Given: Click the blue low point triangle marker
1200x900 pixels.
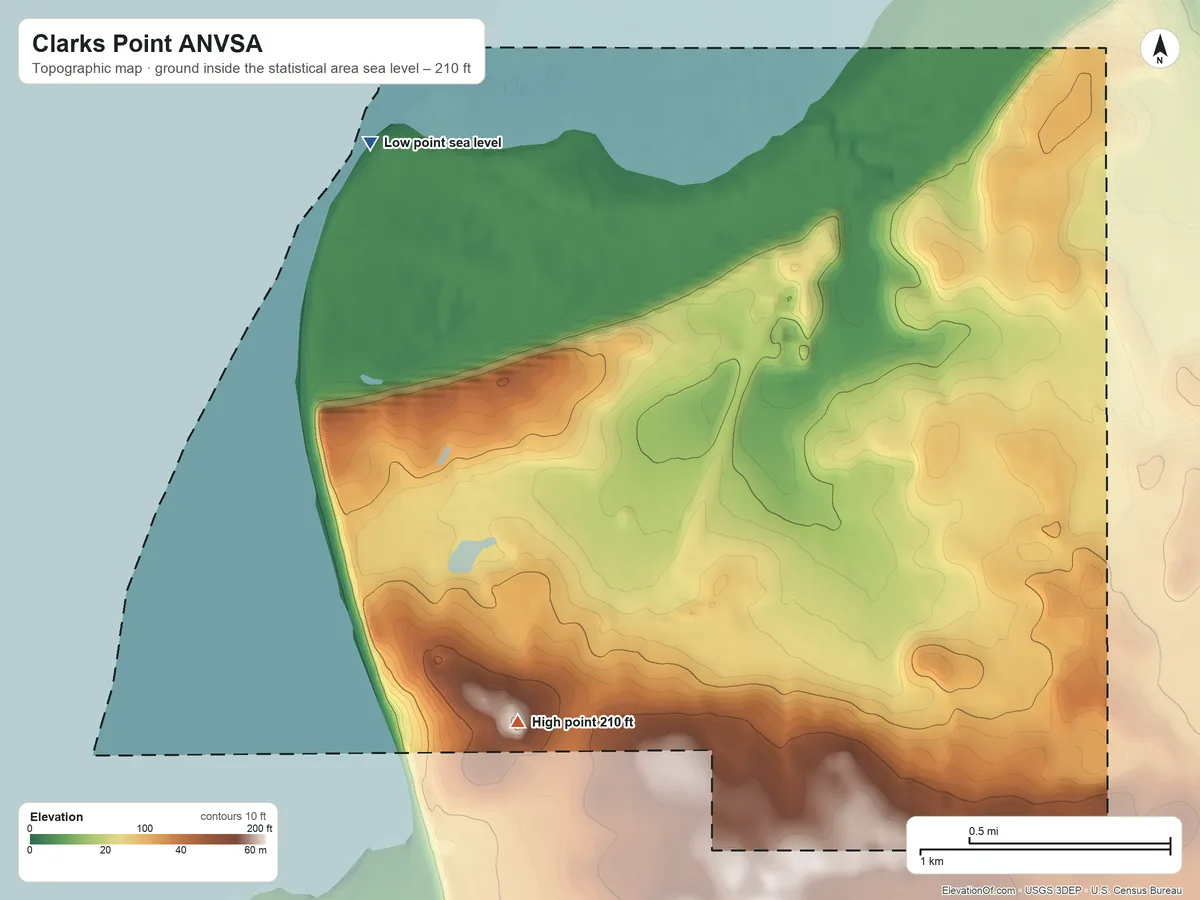Looking at the screenshot, I should (370, 143).
